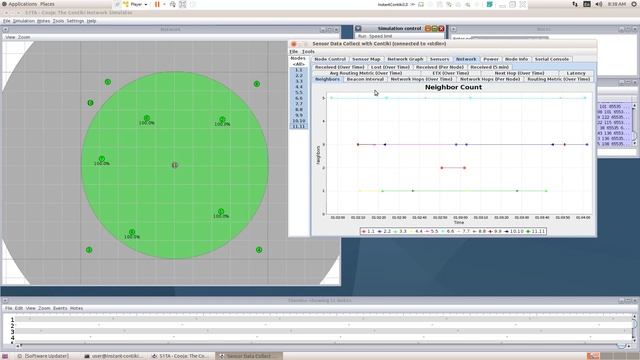Click the clock showing 8:38 AM
Viewport: 640px width, 360px height.
[x=616, y=4]
